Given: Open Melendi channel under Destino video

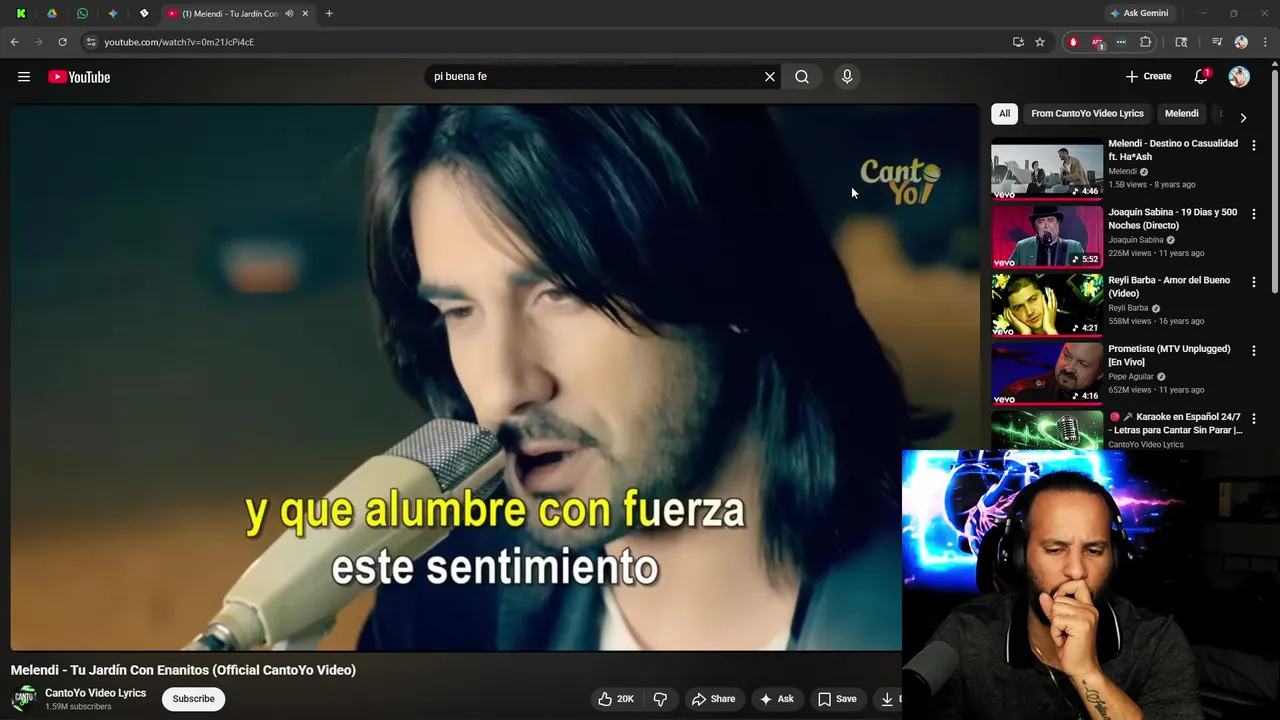Looking at the screenshot, I should [x=1122, y=171].
